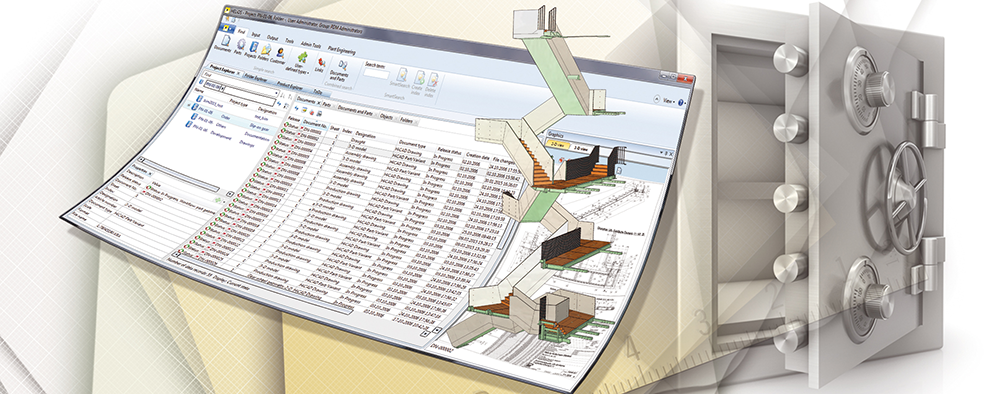Click the Release column header

click(294, 119)
